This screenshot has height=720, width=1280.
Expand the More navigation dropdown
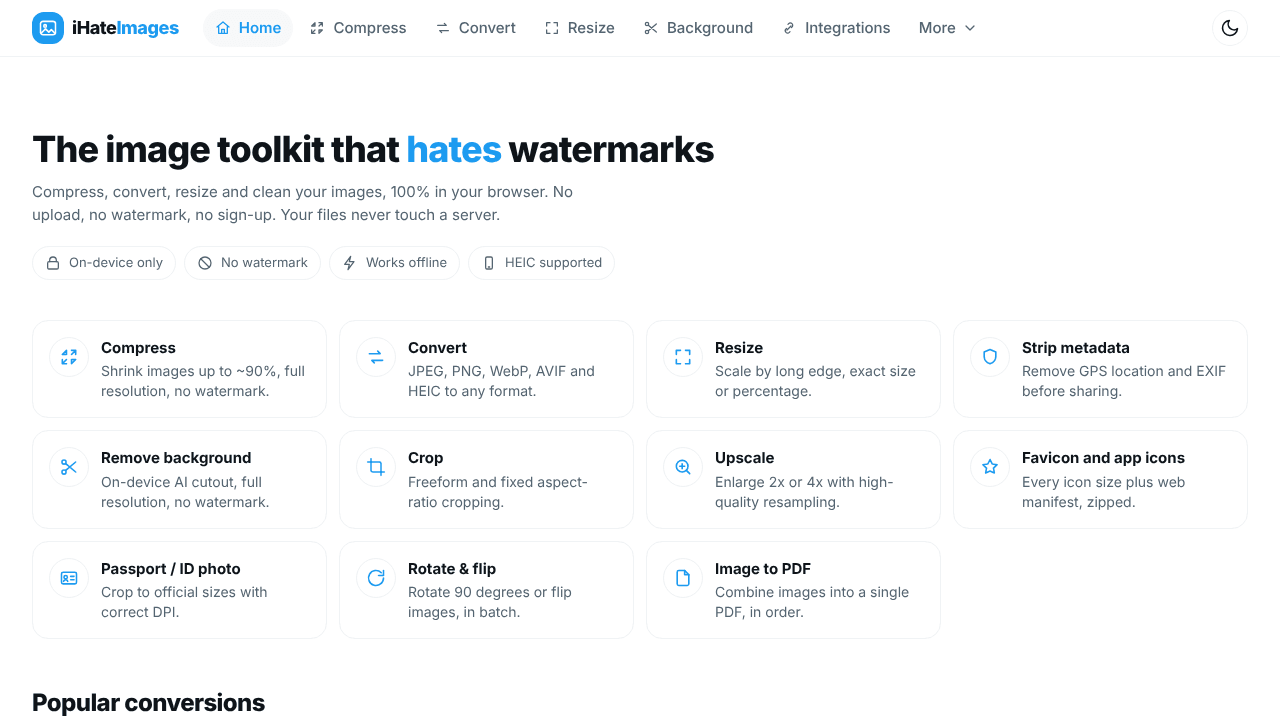coord(946,28)
